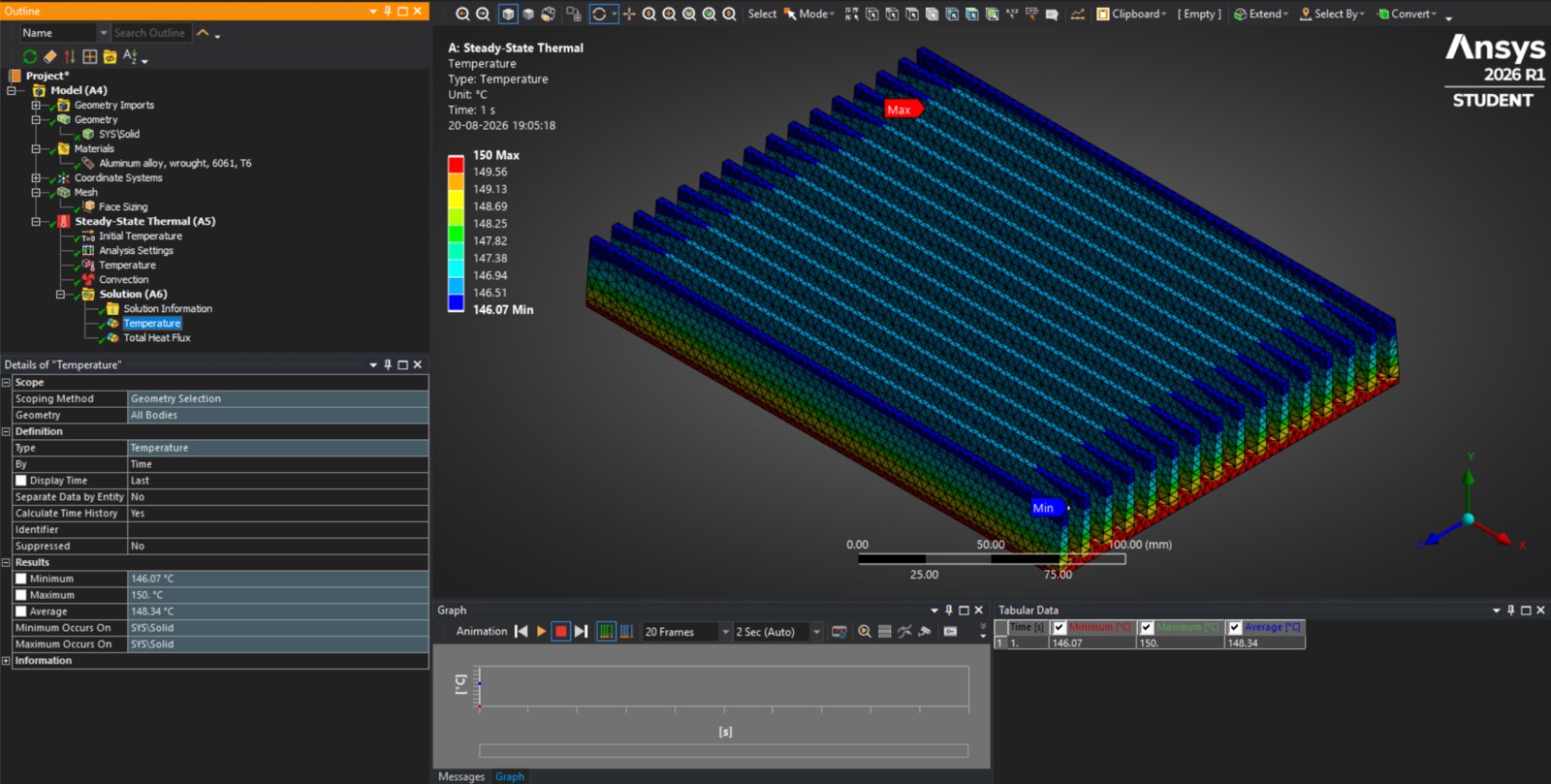Click the comment speech-bubble icon in toolbar

tap(1052, 15)
